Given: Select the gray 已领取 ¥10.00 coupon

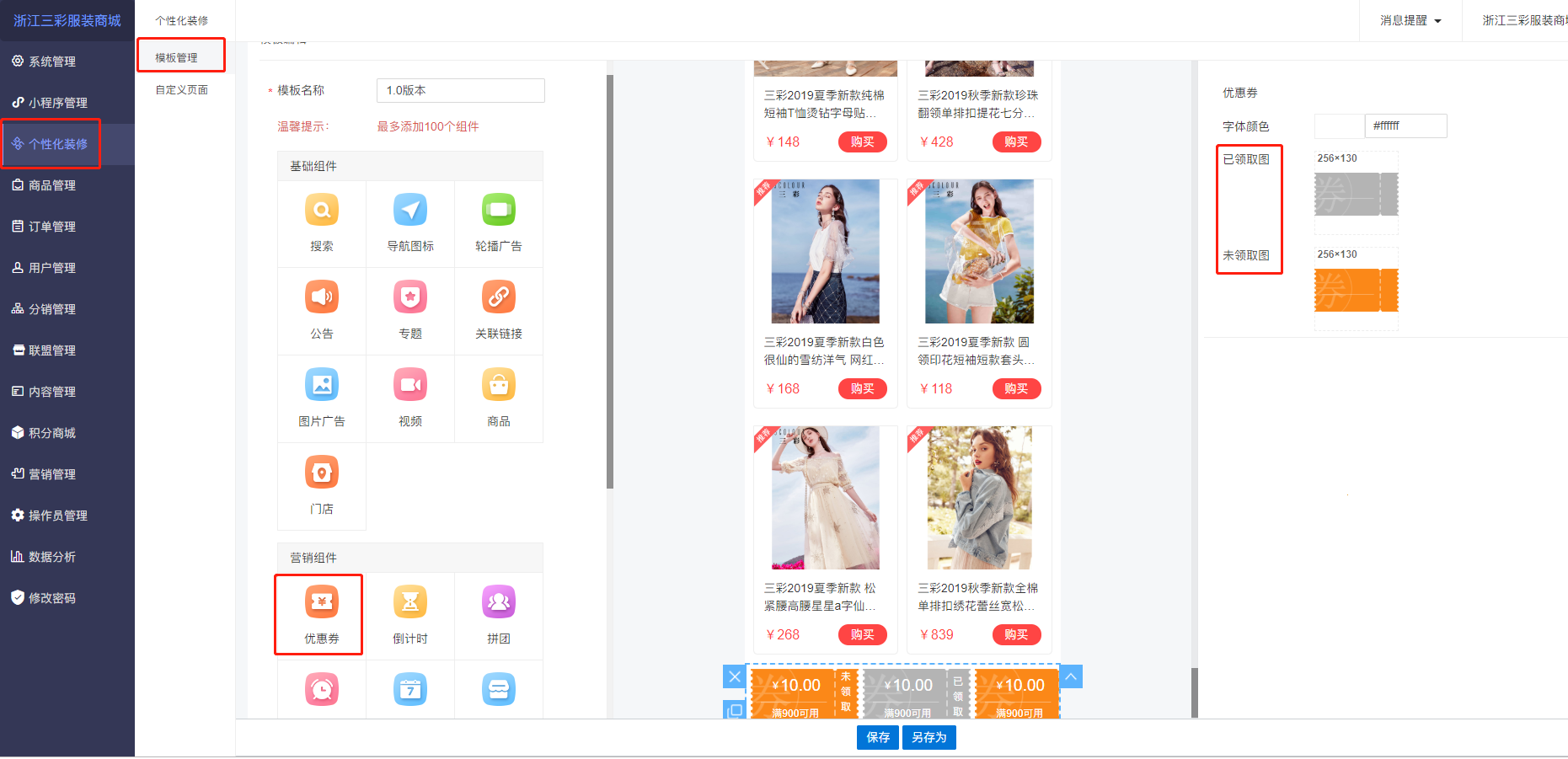Looking at the screenshot, I should [x=916, y=694].
